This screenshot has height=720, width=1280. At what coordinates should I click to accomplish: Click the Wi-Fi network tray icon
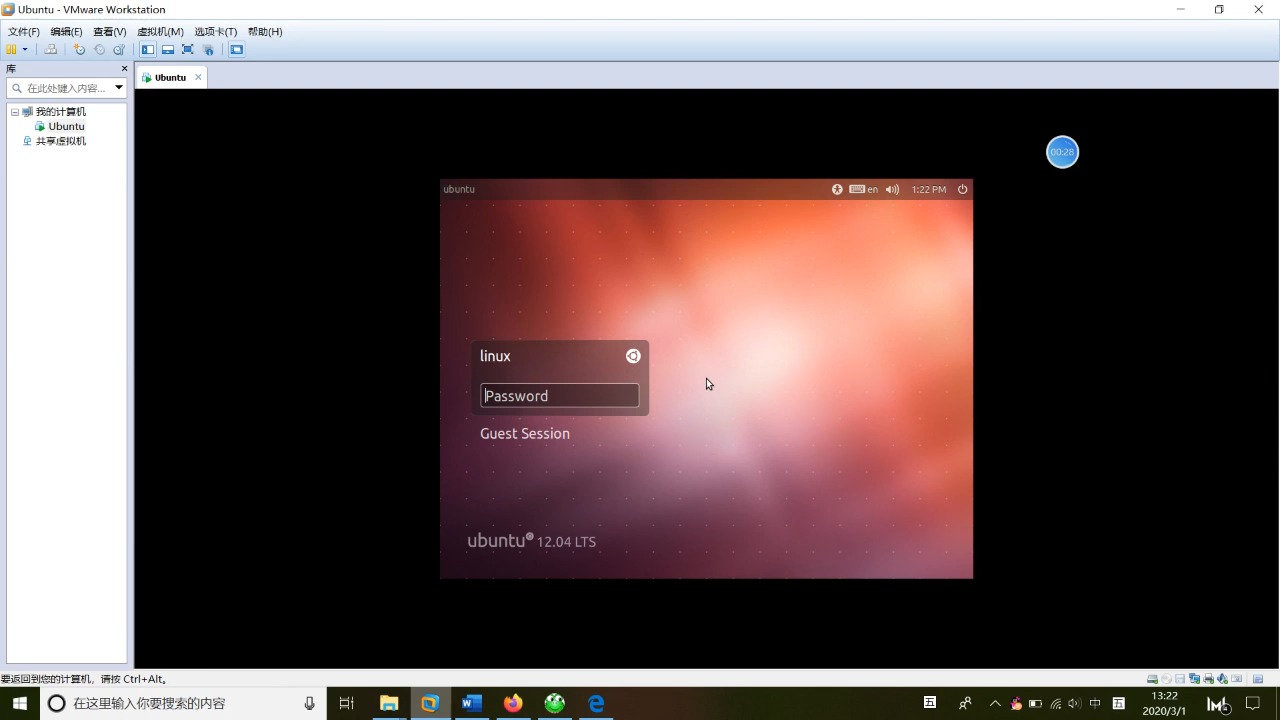1056,704
